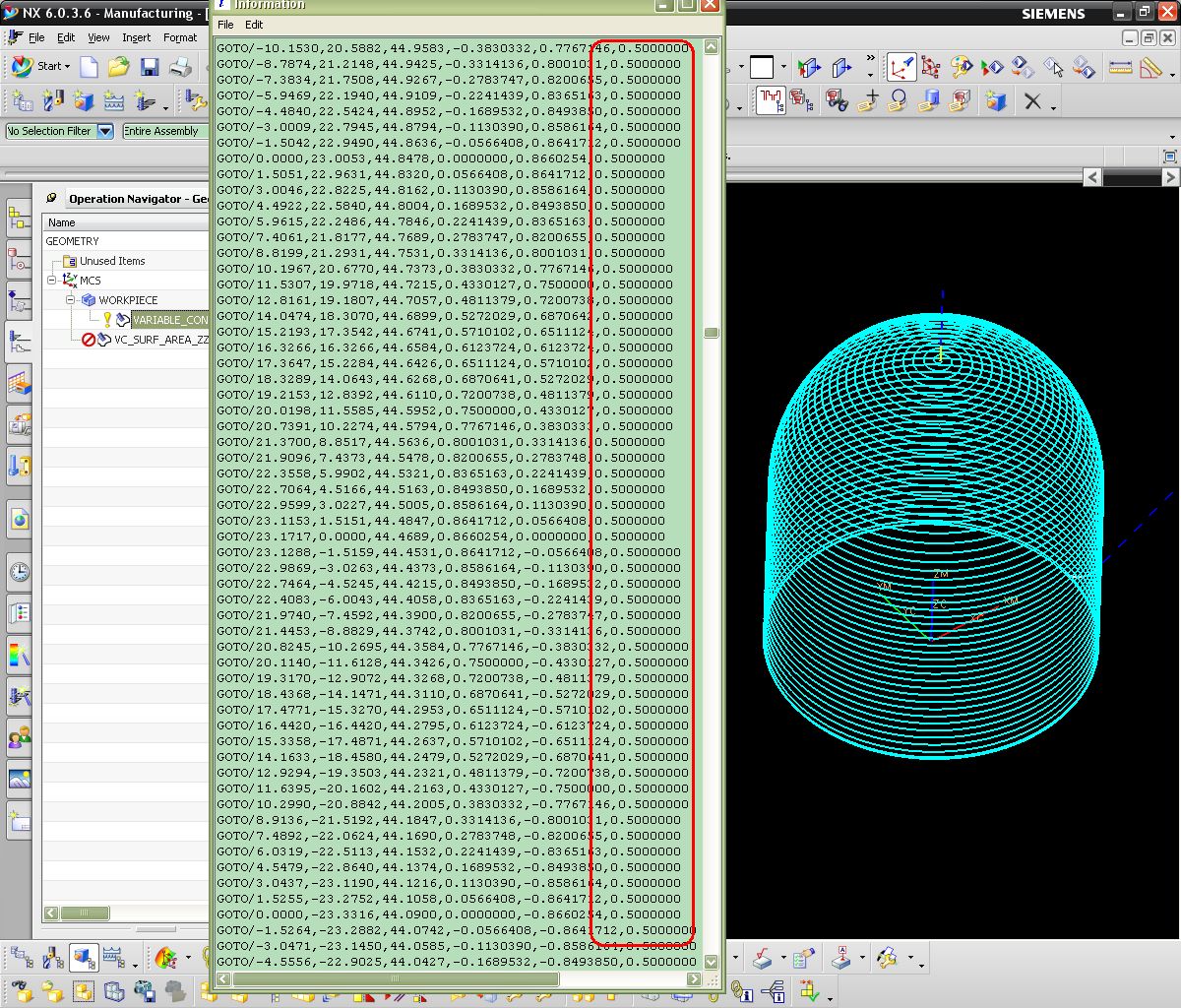Screen dimensions: 1181x1008
Task: Click the WCS orientation icon
Action: click(901, 67)
